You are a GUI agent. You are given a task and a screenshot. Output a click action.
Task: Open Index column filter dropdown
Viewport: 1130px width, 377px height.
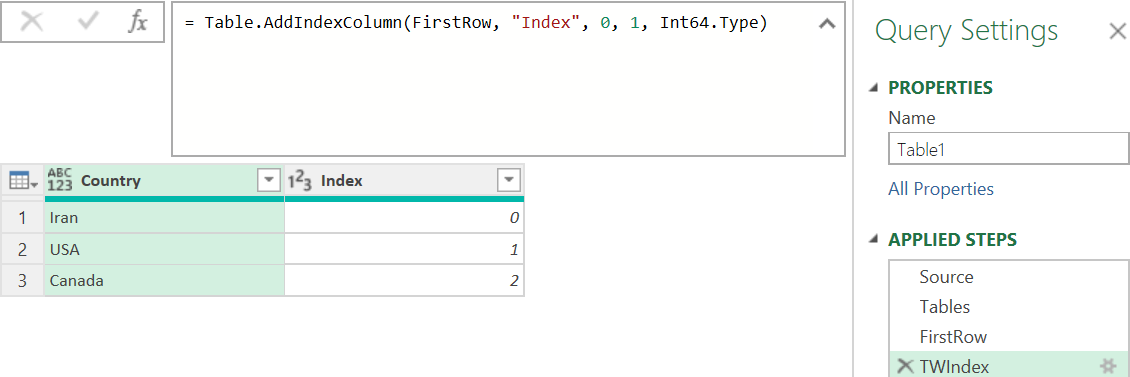[x=509, y=180]
